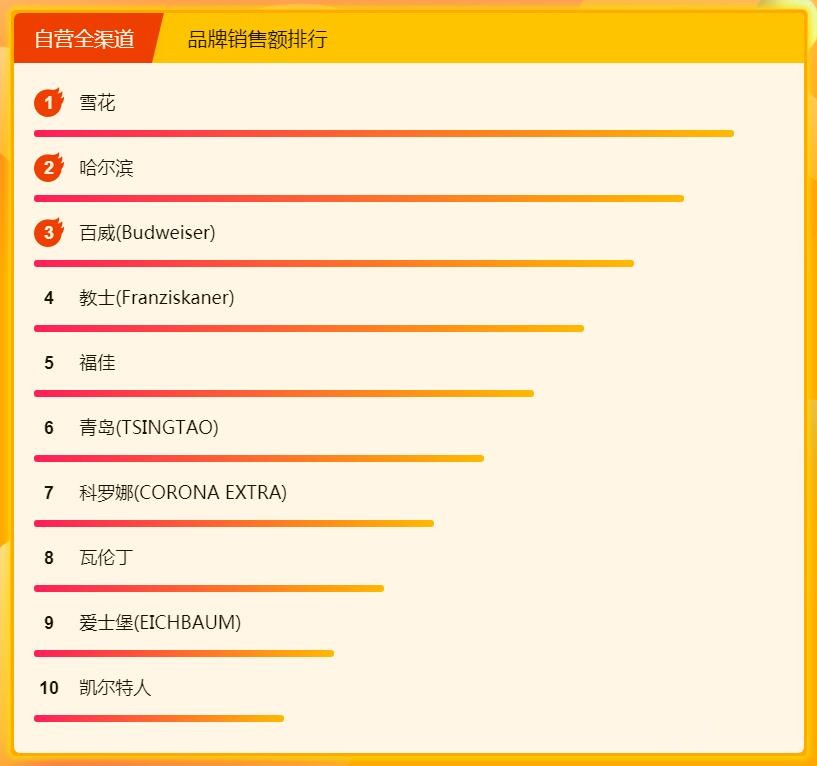Image resolution: width=817 pixels, height=766 pixels.
Task: Click the 百威(Budweiser) brand name
Action: (x=147, y=233)
